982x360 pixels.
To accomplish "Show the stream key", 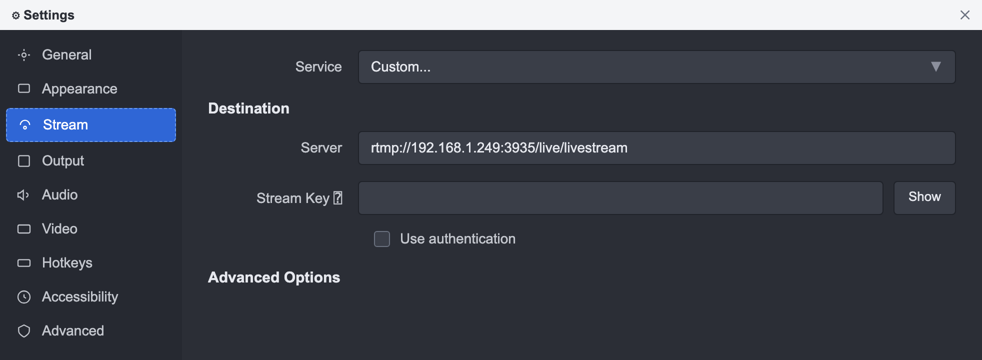I will pos(924,198).
